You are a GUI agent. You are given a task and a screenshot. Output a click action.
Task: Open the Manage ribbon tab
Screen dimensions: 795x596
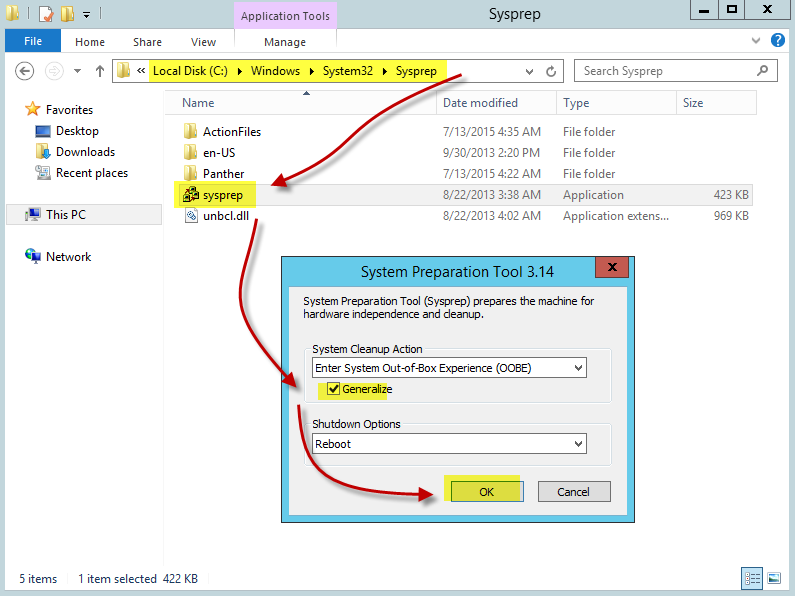pyautogui.click(x=285, y=42)
